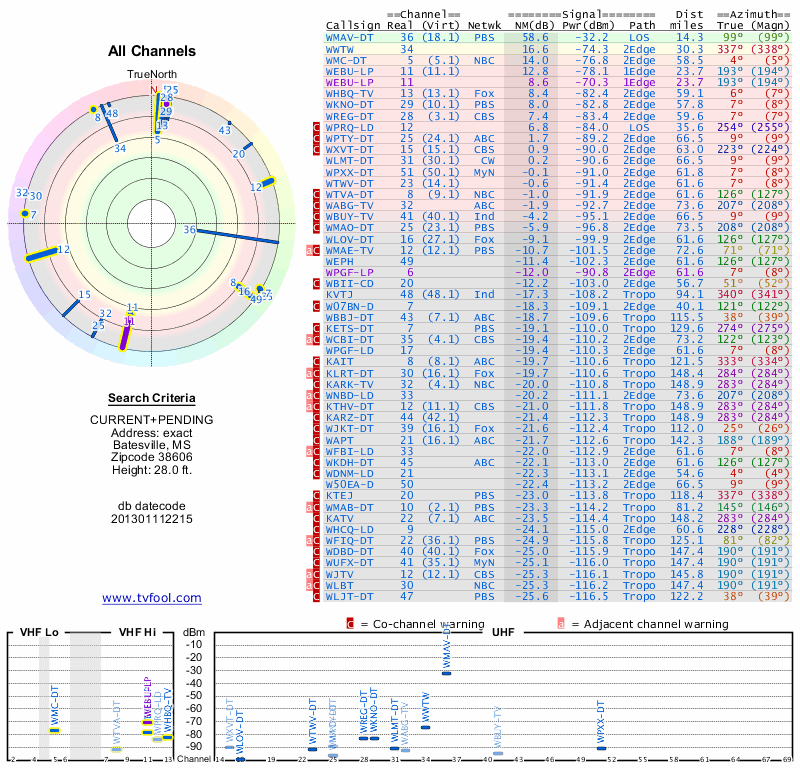
Task: Open the www.tvfool.com link
Action: coord(152,598)
